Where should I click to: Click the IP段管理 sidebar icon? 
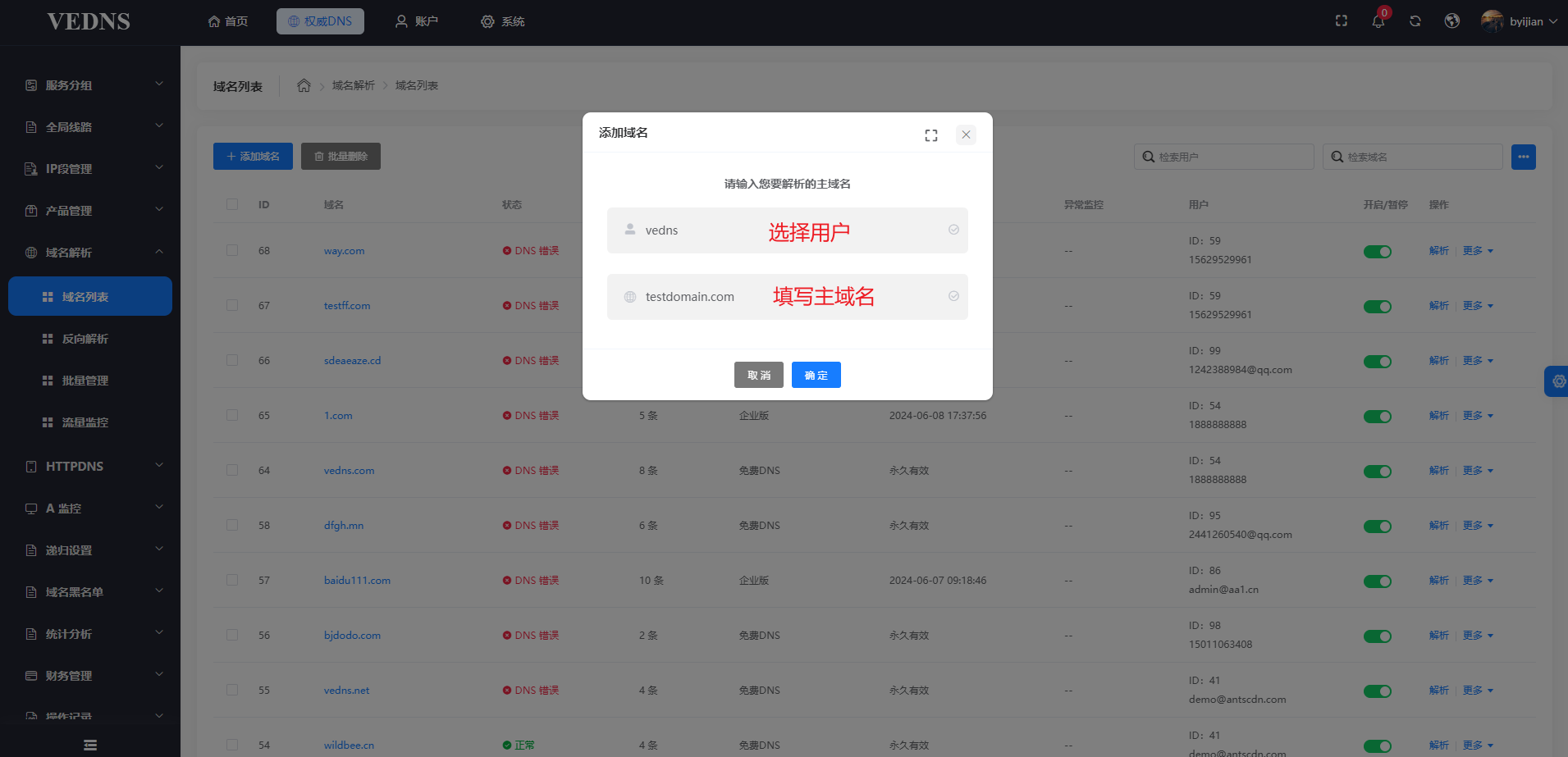click(31, 169)
